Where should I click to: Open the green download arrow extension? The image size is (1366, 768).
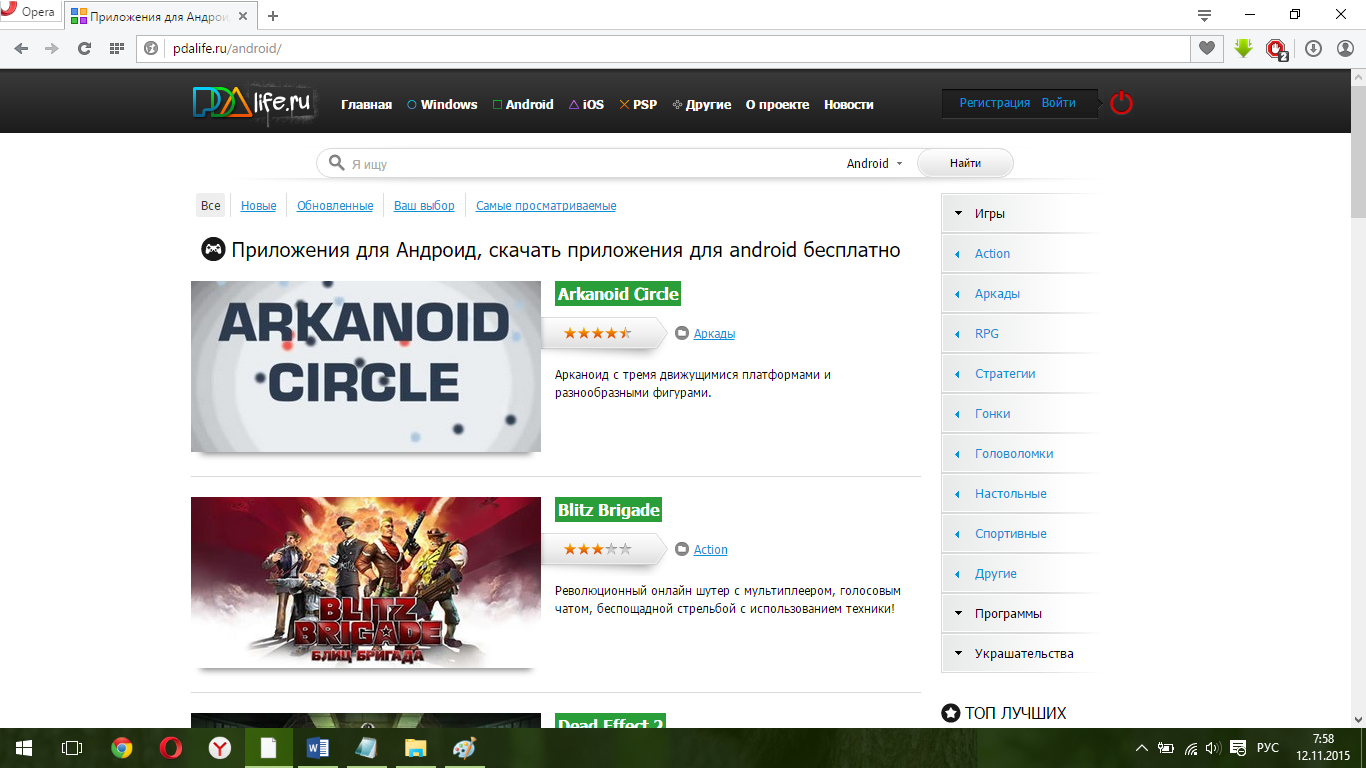(1243, 48)
